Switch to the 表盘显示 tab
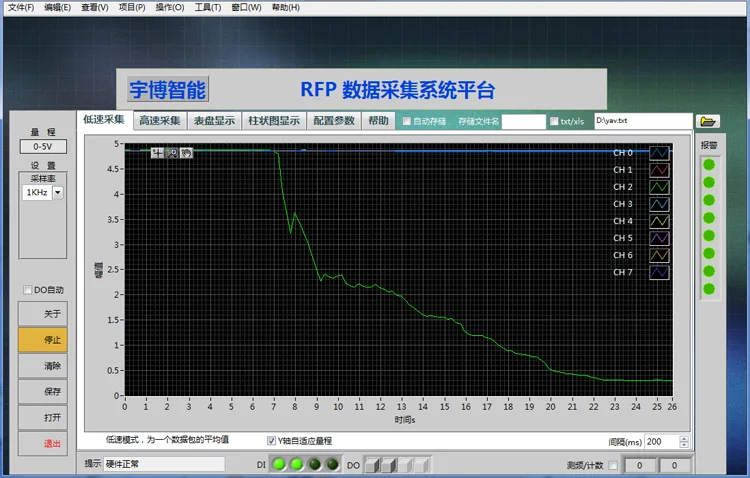The image size is (750, 478). click(214, 121)
